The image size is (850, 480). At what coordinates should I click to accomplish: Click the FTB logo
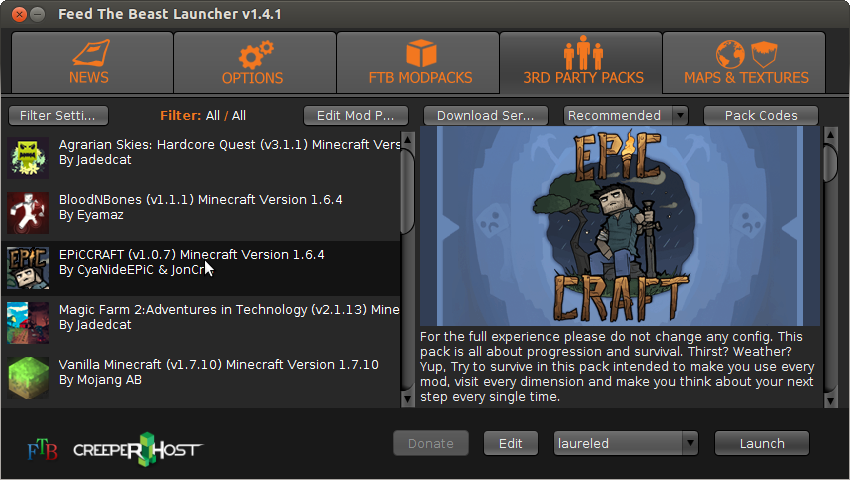click(x=42, y=450)
